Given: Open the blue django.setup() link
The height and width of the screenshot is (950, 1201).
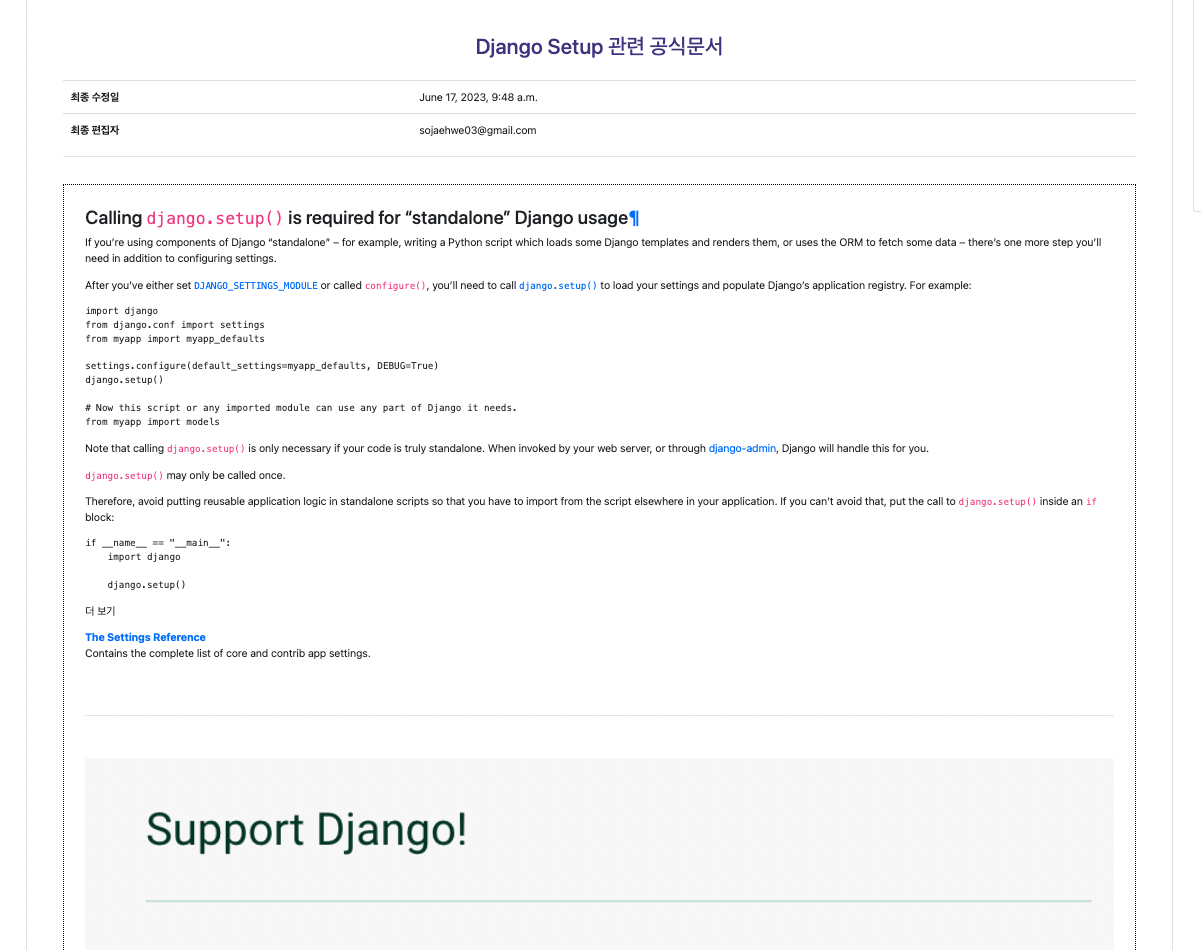Looking at the screenshot, I should 558,286.
